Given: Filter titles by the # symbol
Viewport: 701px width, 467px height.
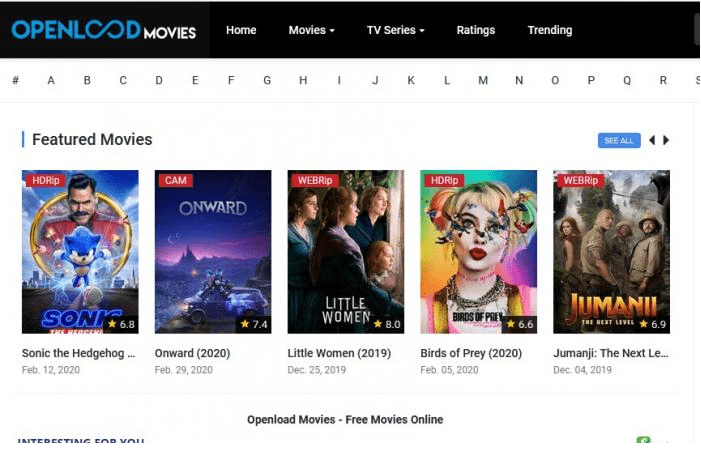Looking at the screenshot, I should [16, 80].
